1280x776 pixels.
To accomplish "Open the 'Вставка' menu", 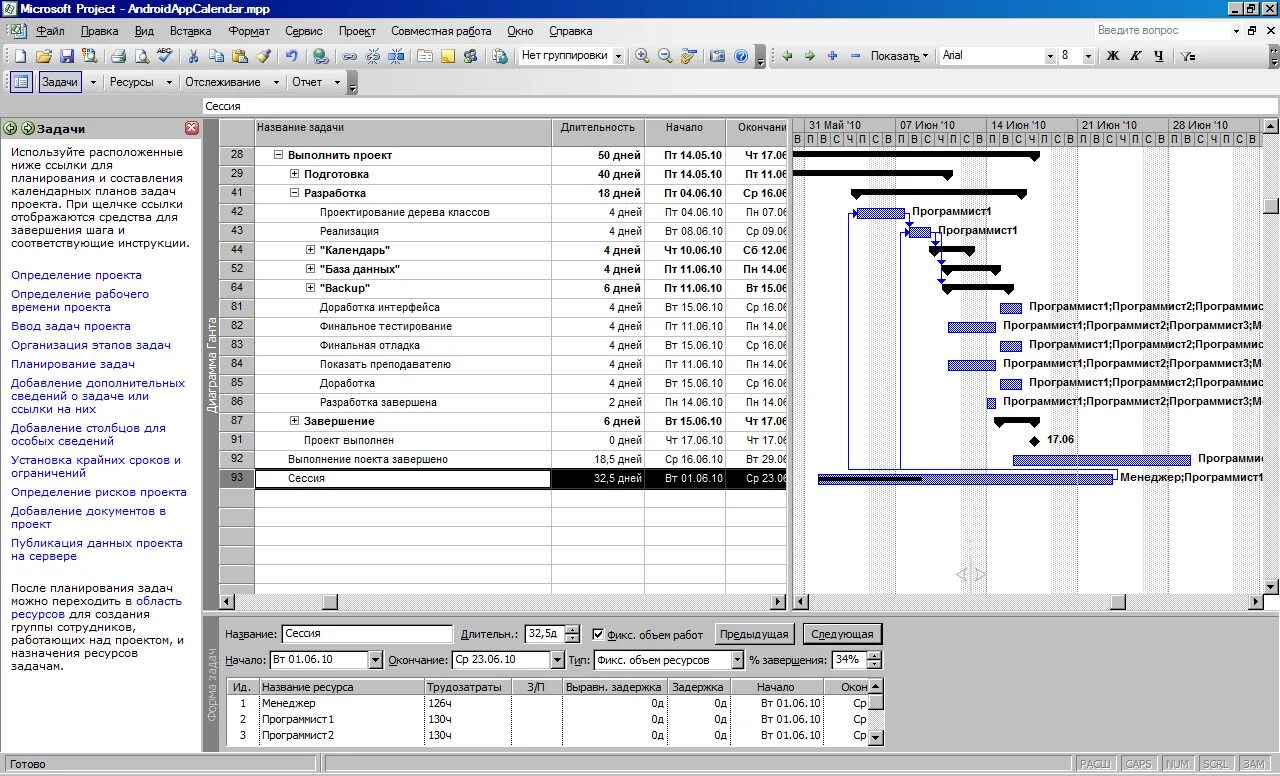I will click(191, 31).
